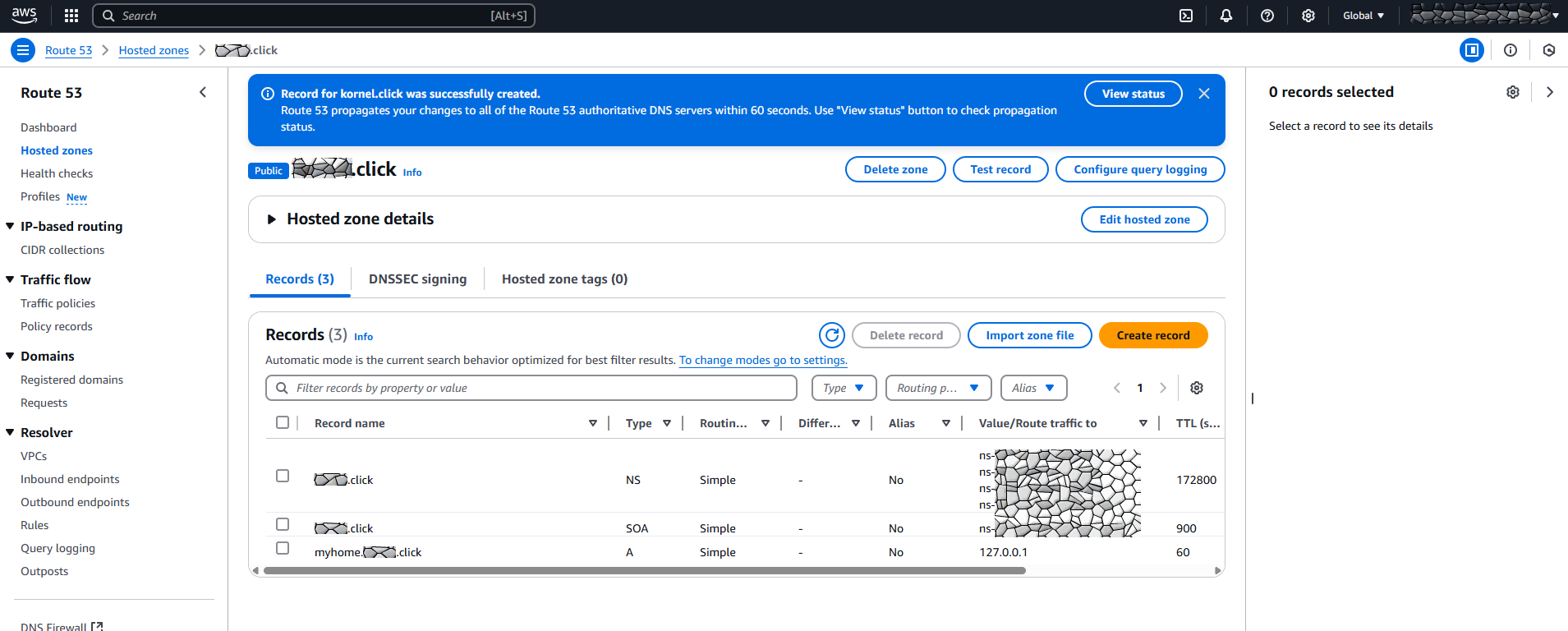The width and height of the screenshot is (1568, 631).
Task: Open Dashboard in side navigation
Action: tap(48, 127)
